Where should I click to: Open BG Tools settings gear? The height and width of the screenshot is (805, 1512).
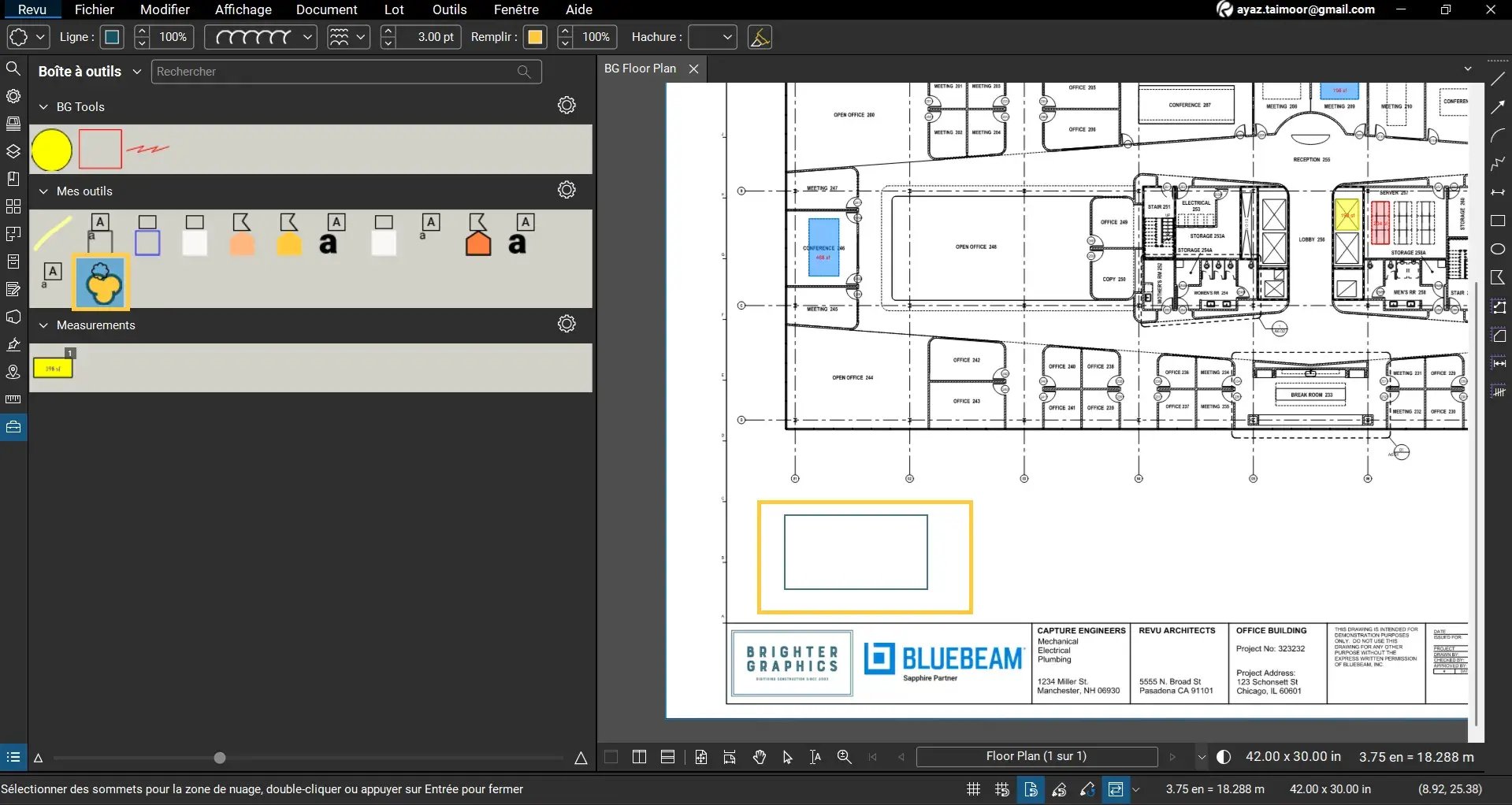tap(567, 105)
